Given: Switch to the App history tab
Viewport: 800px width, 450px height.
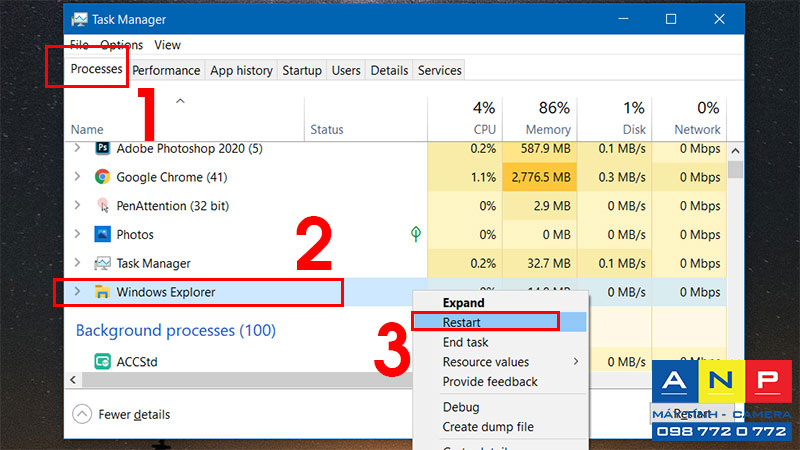Looking at the screenshot, I should [x=241, y=70].
